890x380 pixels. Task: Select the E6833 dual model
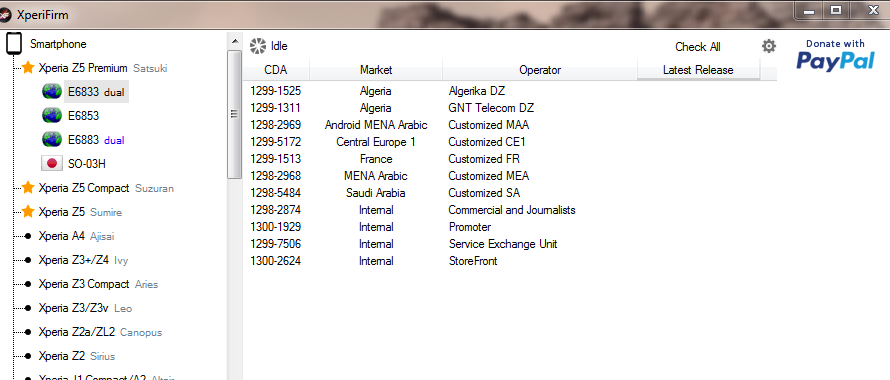pos(96,91)
